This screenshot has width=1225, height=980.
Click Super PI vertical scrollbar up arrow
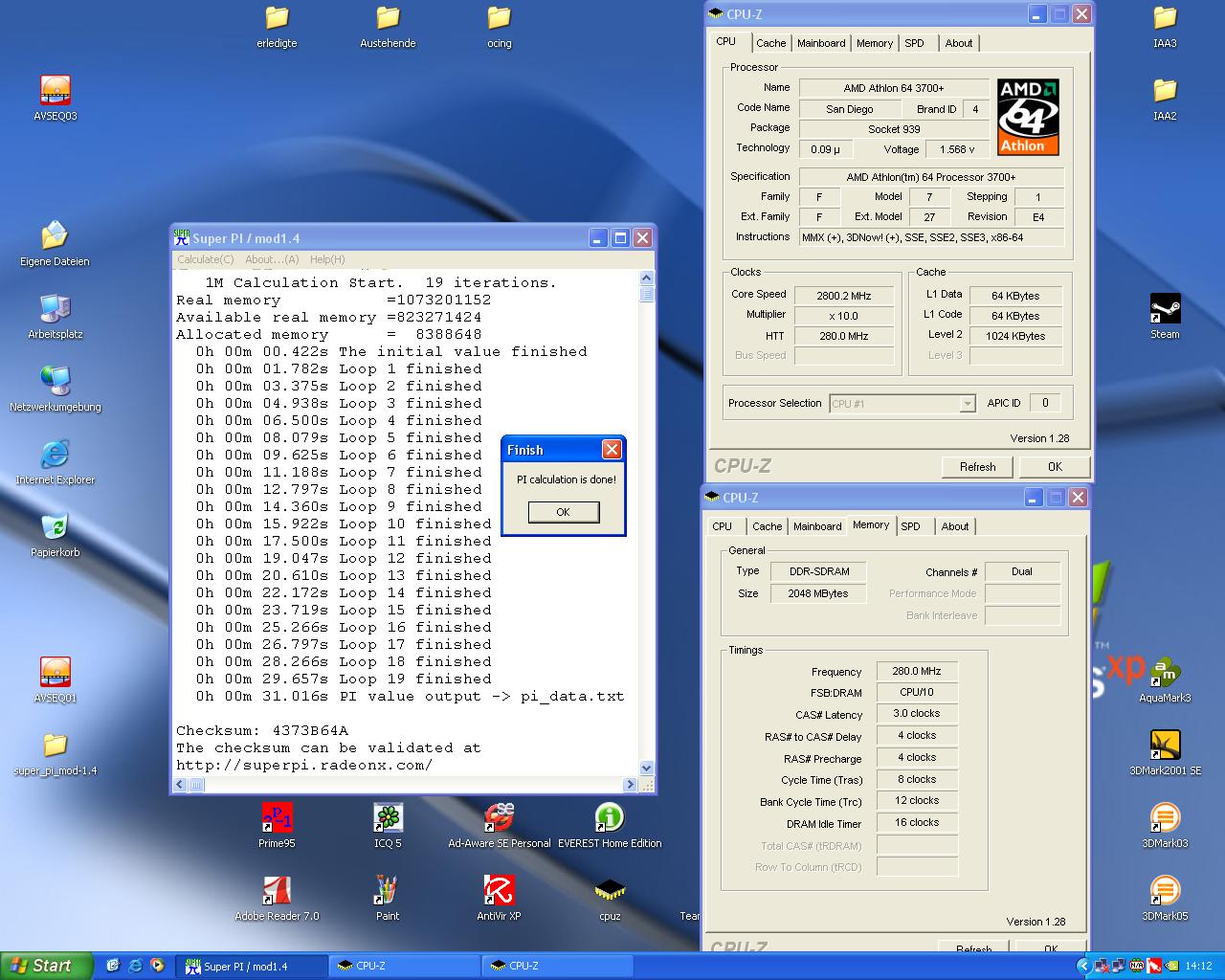[x=646, y=278]
